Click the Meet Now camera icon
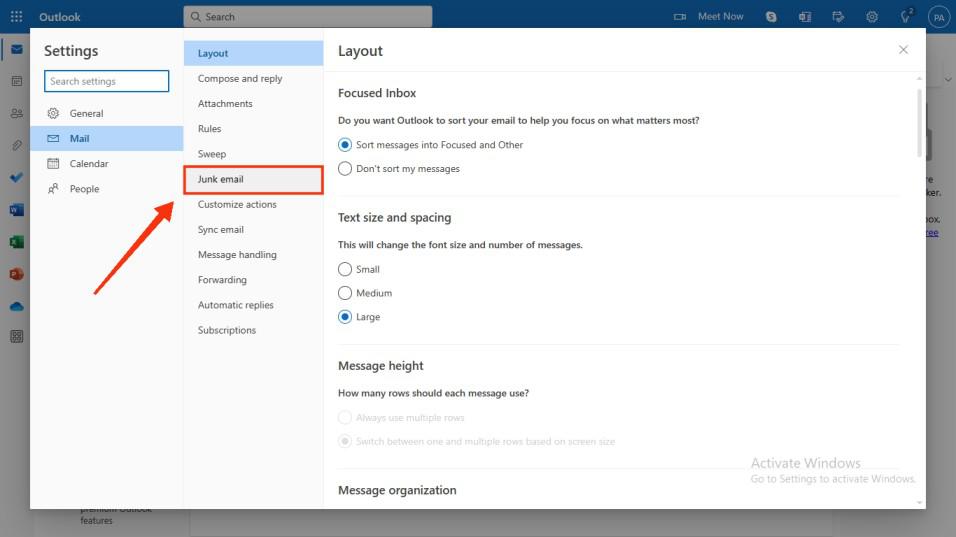 coord(680,16)
